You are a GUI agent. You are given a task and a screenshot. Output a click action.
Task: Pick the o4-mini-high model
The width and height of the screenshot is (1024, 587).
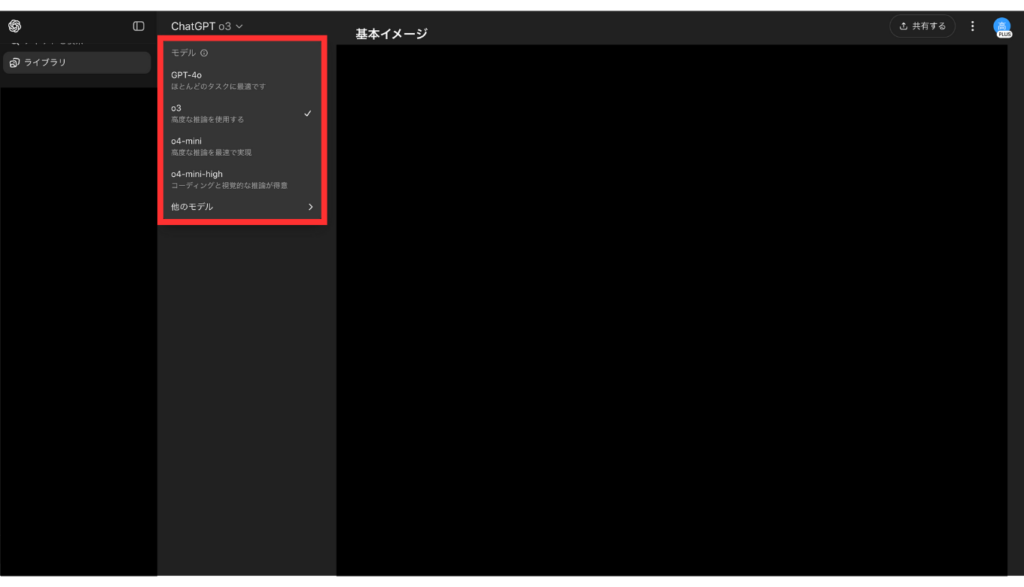pyautogui.click(x=242, y=180)
